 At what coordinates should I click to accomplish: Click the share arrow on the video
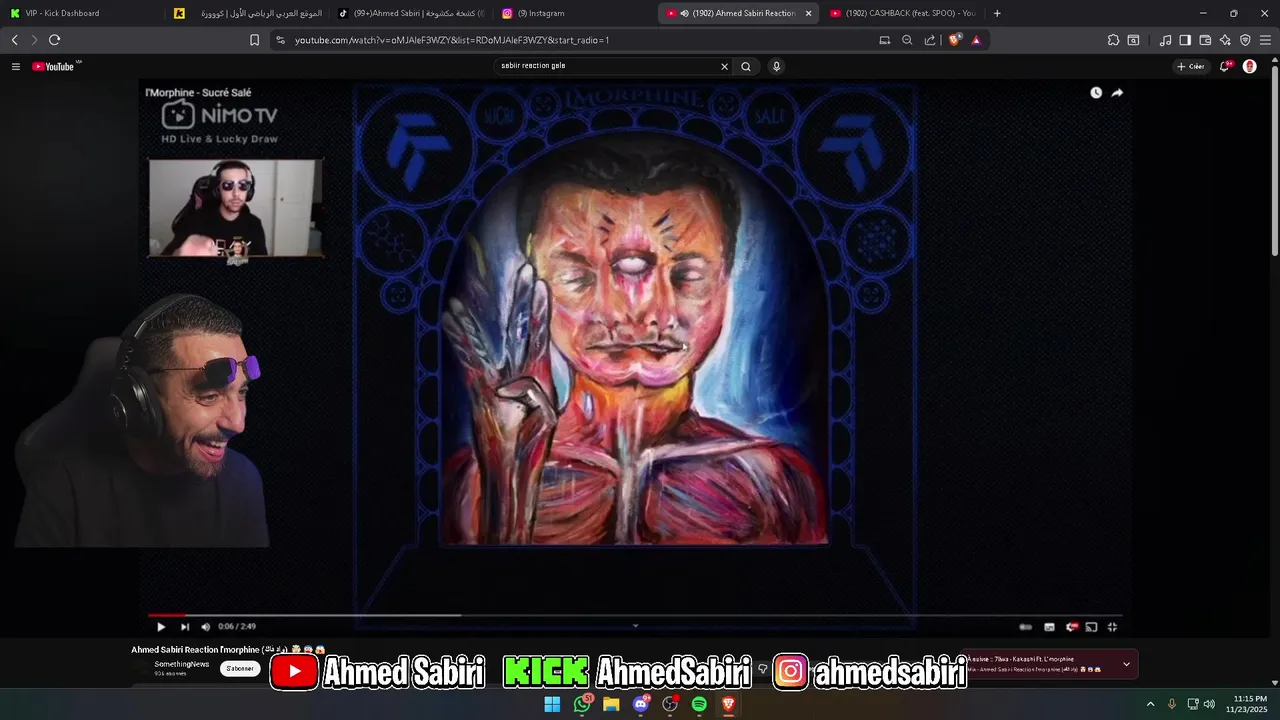[x=1117, y=93]
